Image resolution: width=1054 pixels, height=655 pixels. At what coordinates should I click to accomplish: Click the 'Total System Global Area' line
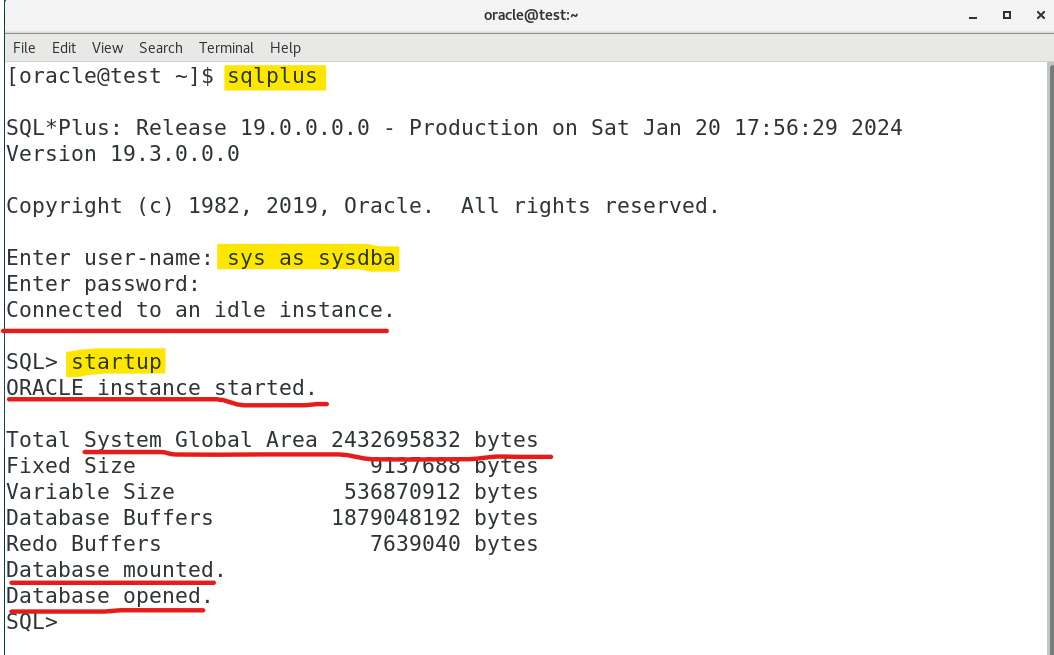pyautogui.click(x=272, y=440)
